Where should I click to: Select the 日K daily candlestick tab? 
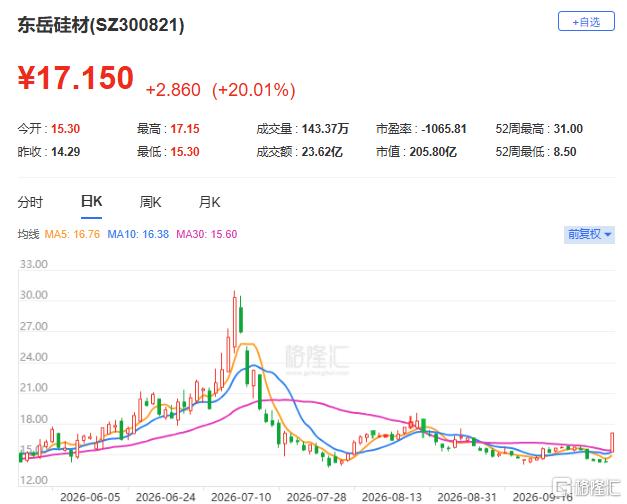click(x=91, y=201)
